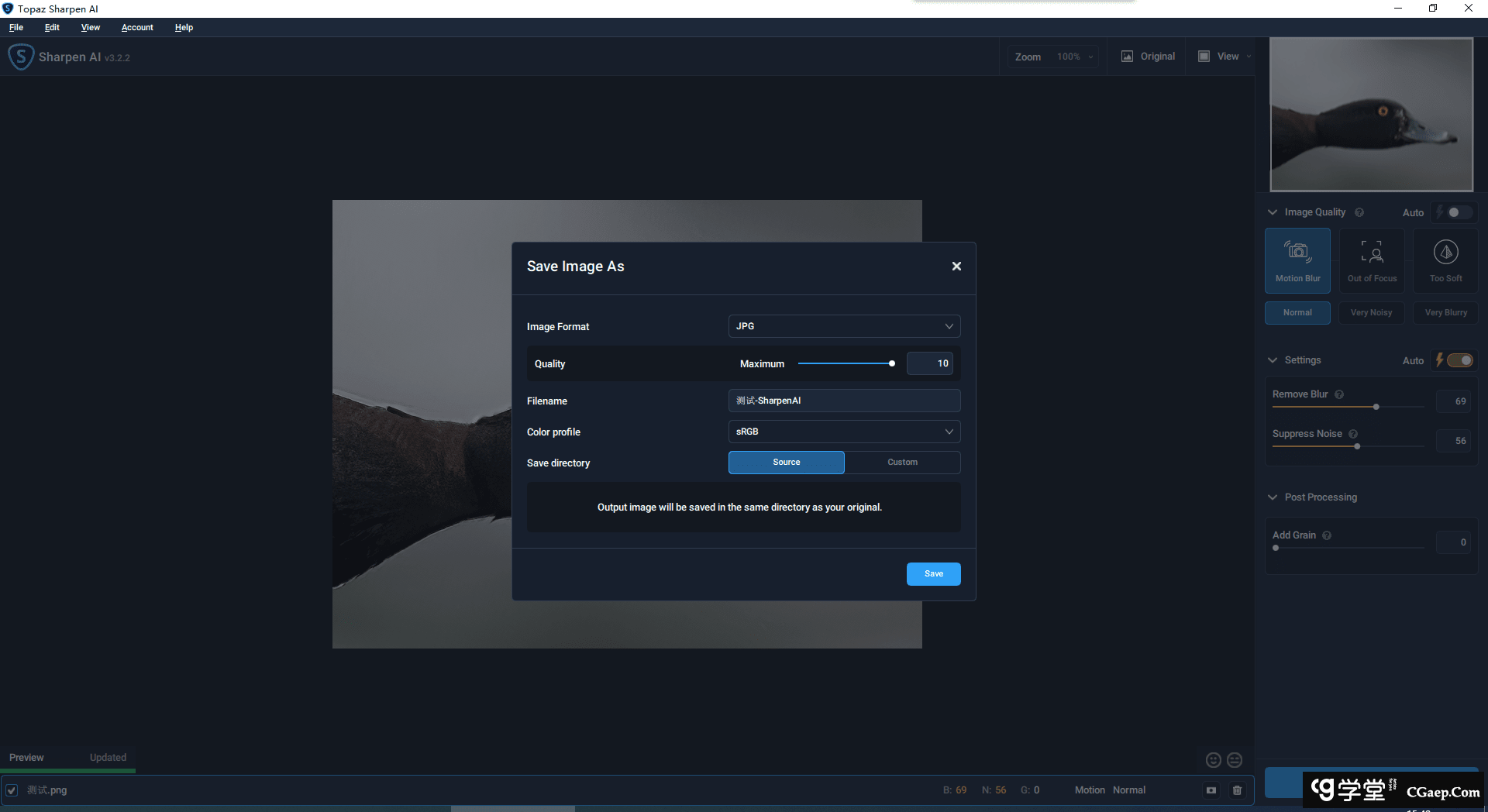Choose Custom save directory option
The height and width of the screenshot is (812, 1488).
click(x=902, y=463)
